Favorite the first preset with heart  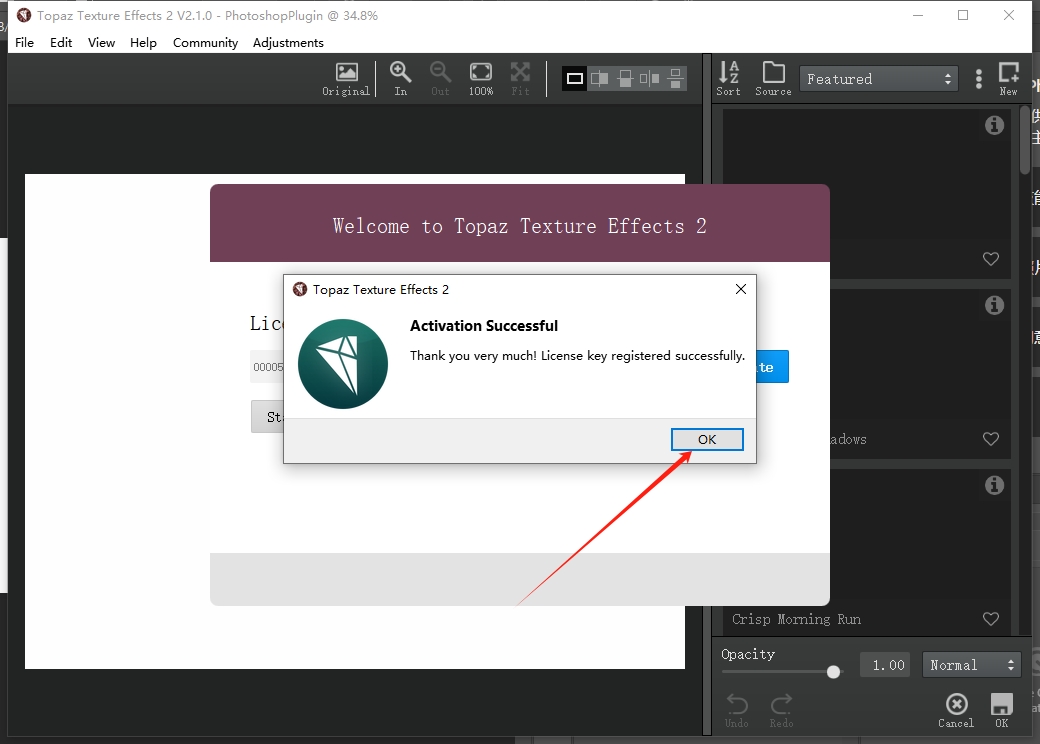click(991, 259)
